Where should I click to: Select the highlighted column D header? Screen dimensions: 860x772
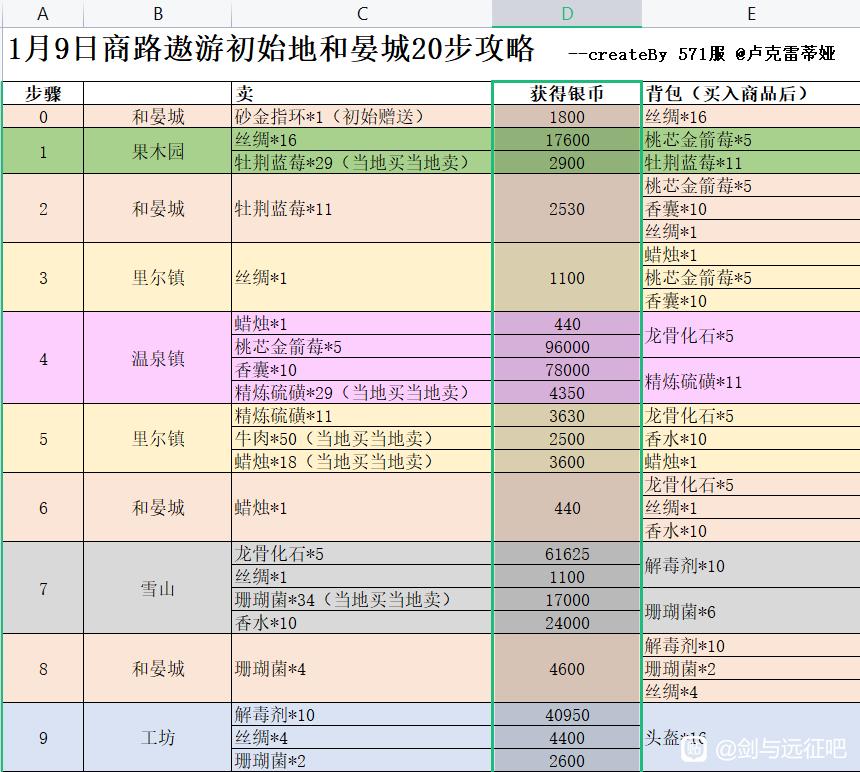click(x=567, y=13)
